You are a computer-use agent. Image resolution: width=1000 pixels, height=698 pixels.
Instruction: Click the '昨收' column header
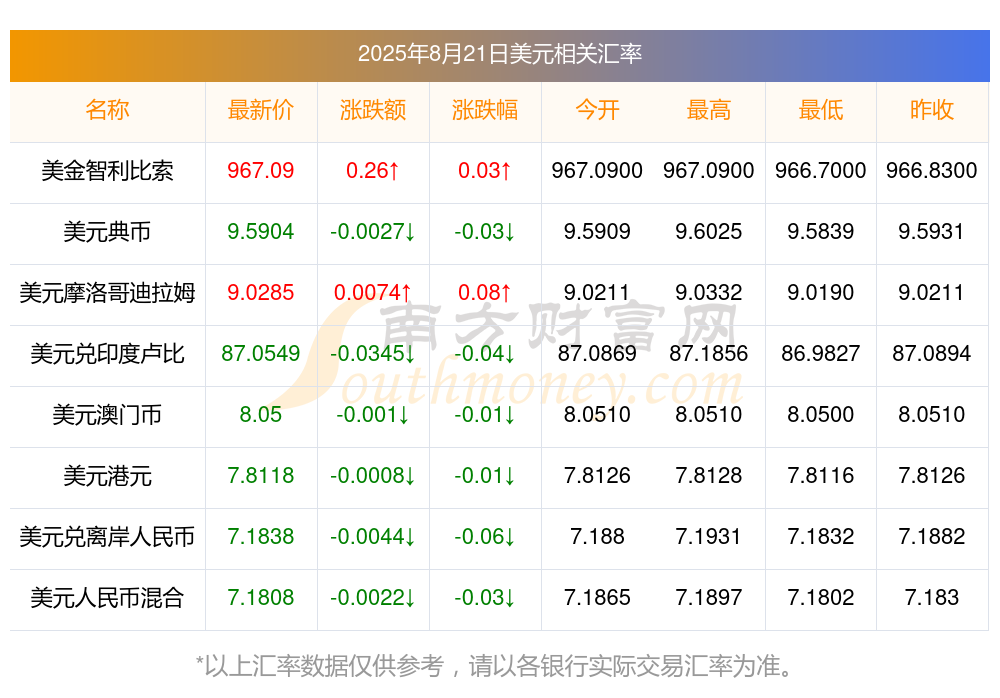(932, 110)
